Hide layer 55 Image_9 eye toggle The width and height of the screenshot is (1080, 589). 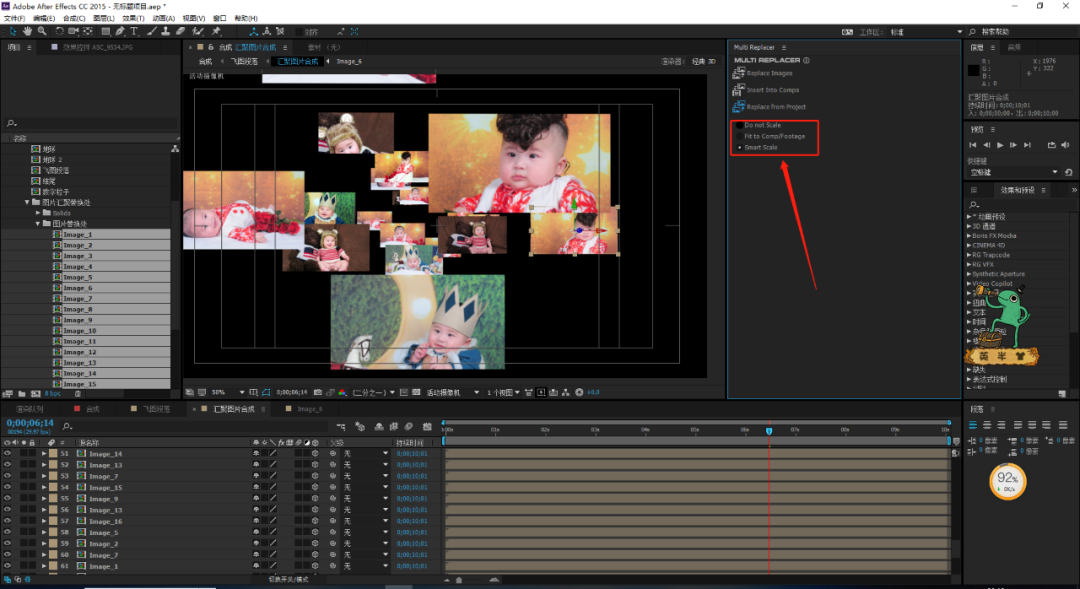8,499
